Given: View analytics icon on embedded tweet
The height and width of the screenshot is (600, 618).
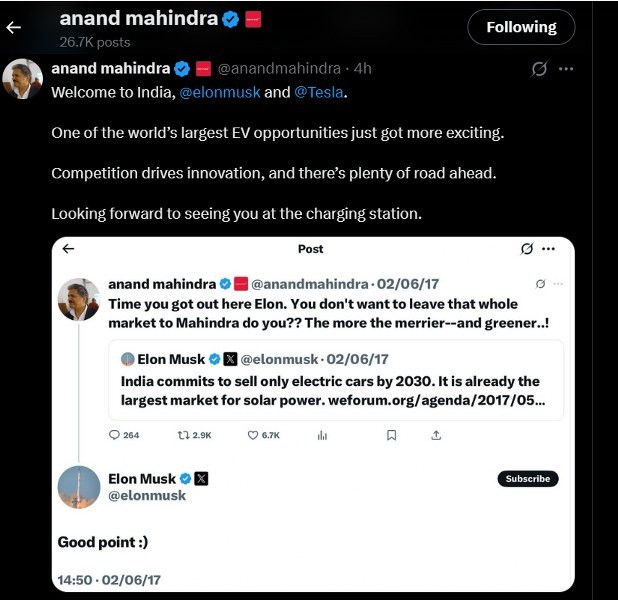Looking at the screenshot, I should [x=322, y=435].
